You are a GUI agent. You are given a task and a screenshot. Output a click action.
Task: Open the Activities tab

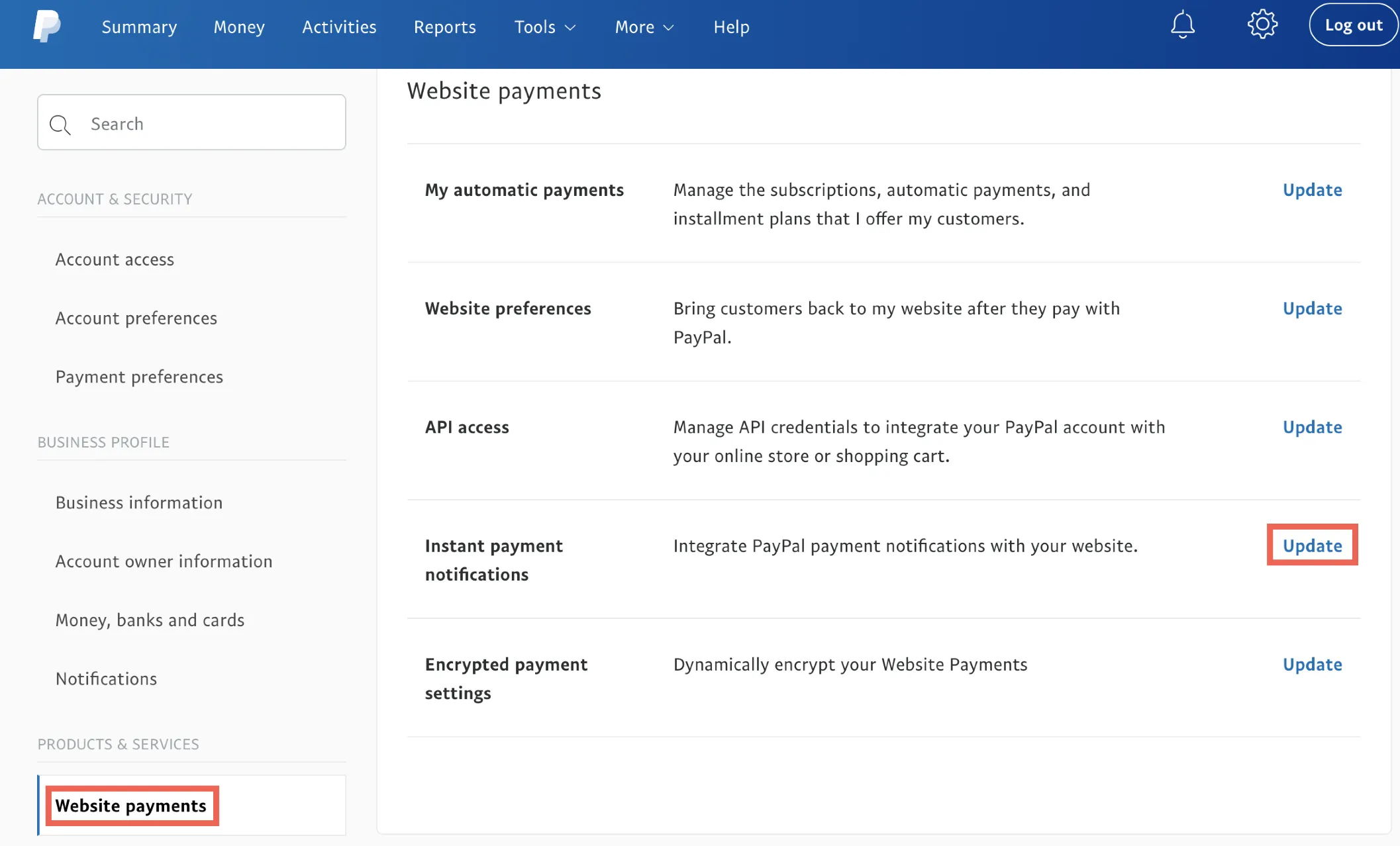339,27
